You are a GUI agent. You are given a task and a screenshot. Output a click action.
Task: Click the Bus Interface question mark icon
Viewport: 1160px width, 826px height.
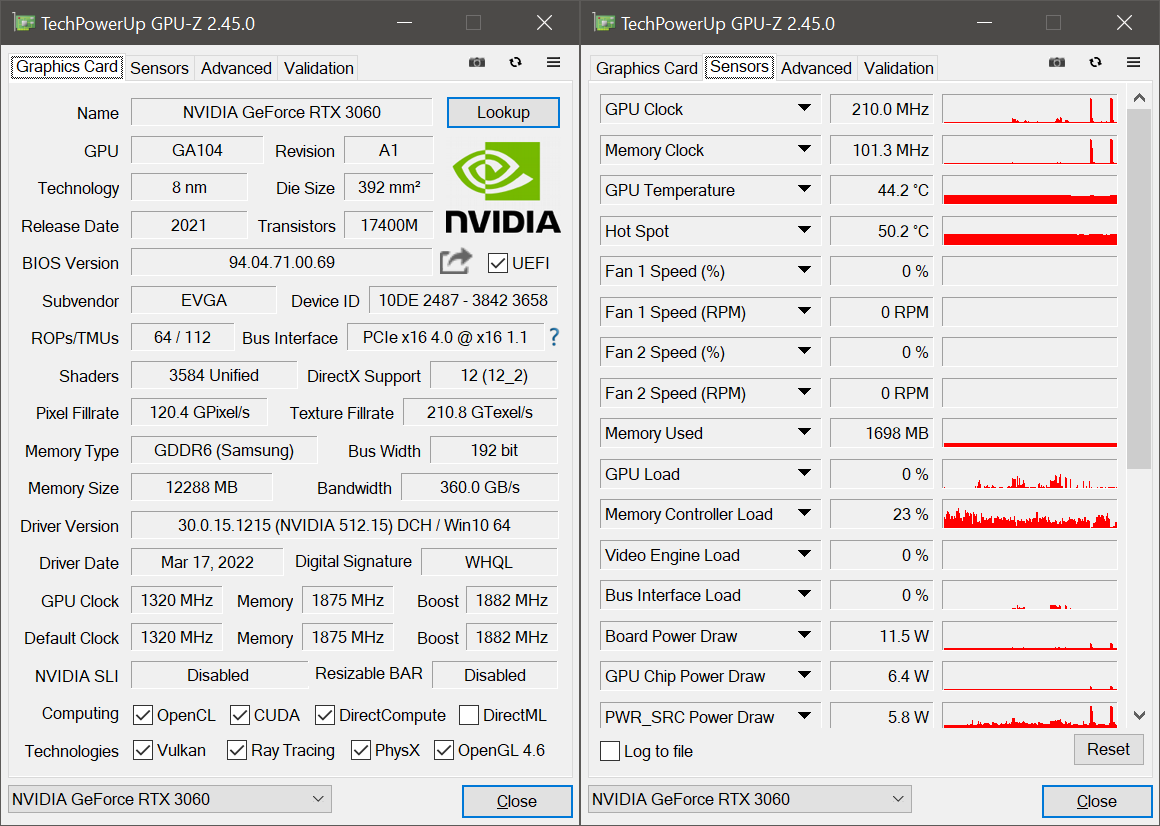coord(554,338)
